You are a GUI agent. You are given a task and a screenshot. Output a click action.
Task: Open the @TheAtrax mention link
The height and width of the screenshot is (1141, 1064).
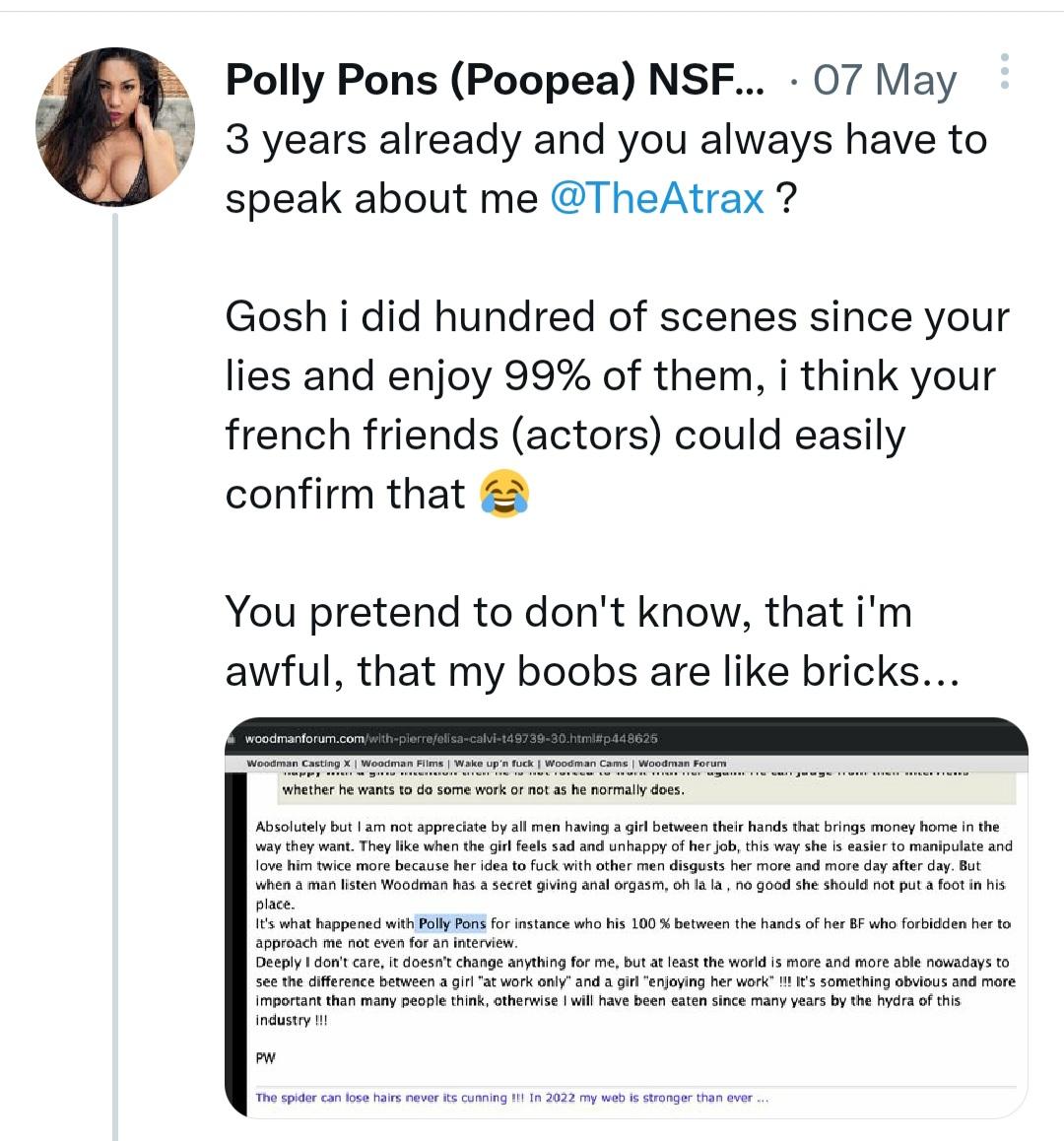tap(657, 198)
